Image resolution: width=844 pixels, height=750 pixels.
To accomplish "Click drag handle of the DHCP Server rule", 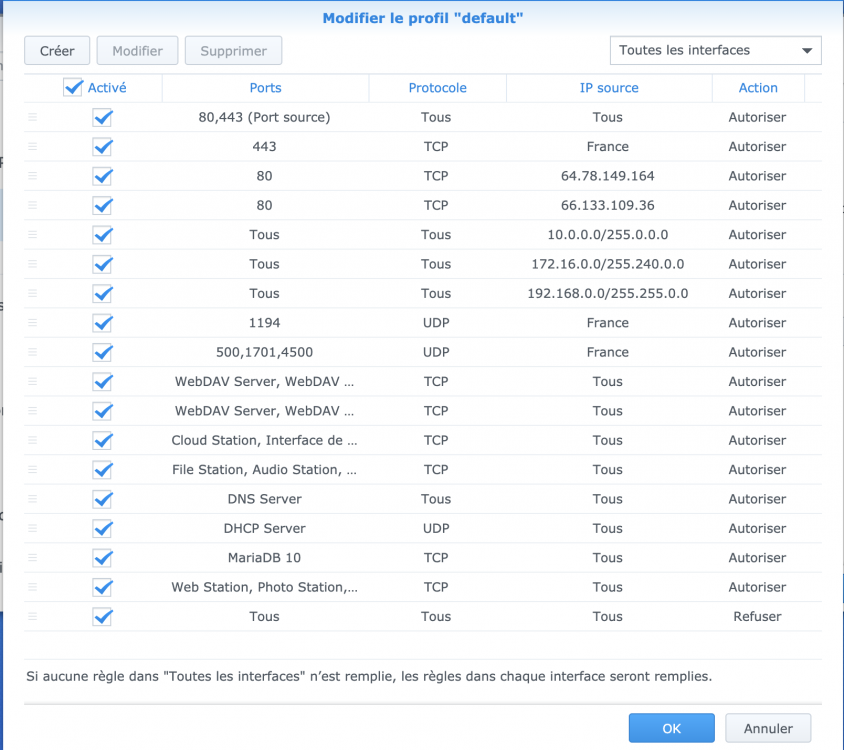I will click(32, 528).
